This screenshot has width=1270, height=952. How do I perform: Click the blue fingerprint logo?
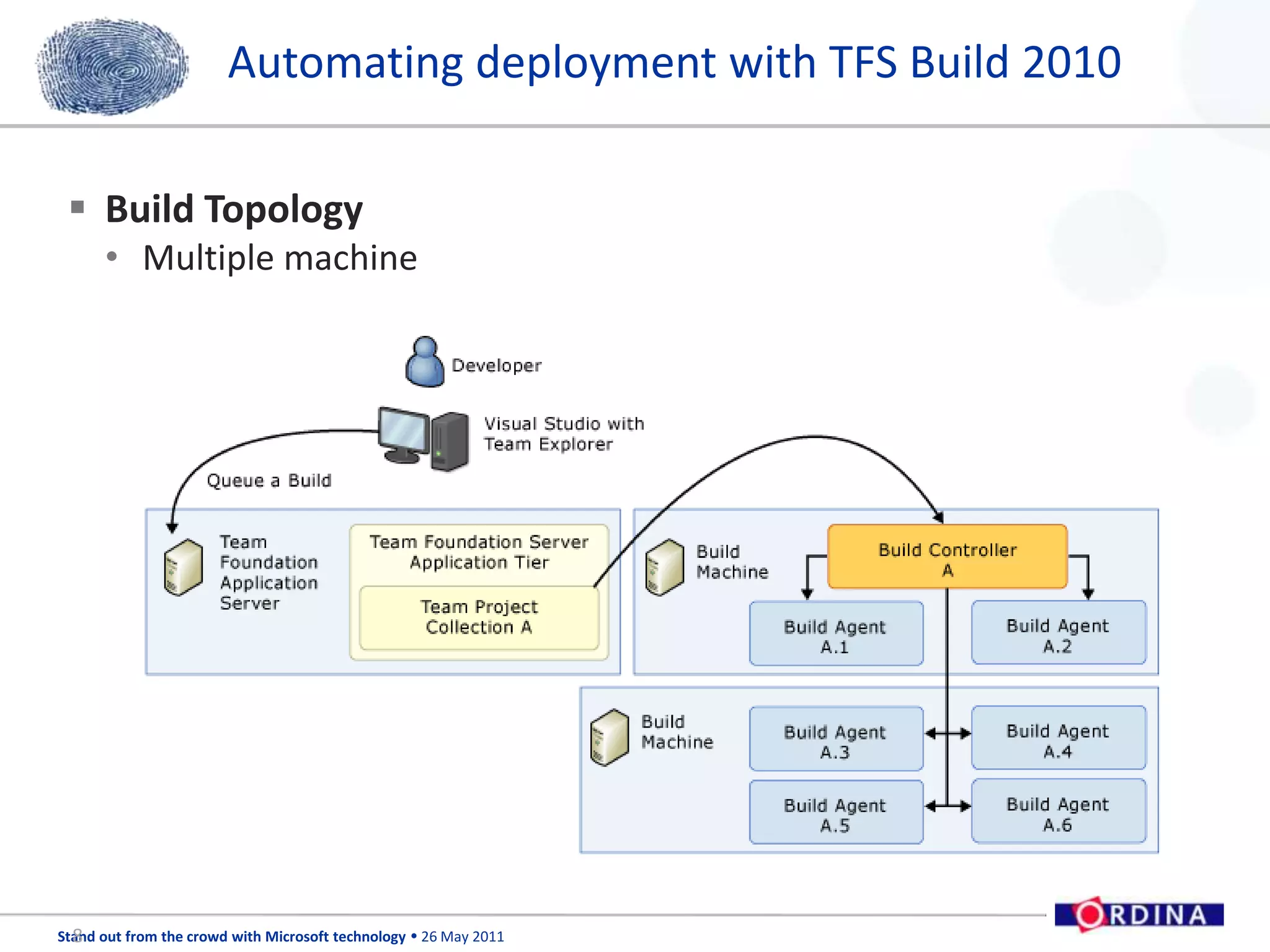tap(112, 66)
